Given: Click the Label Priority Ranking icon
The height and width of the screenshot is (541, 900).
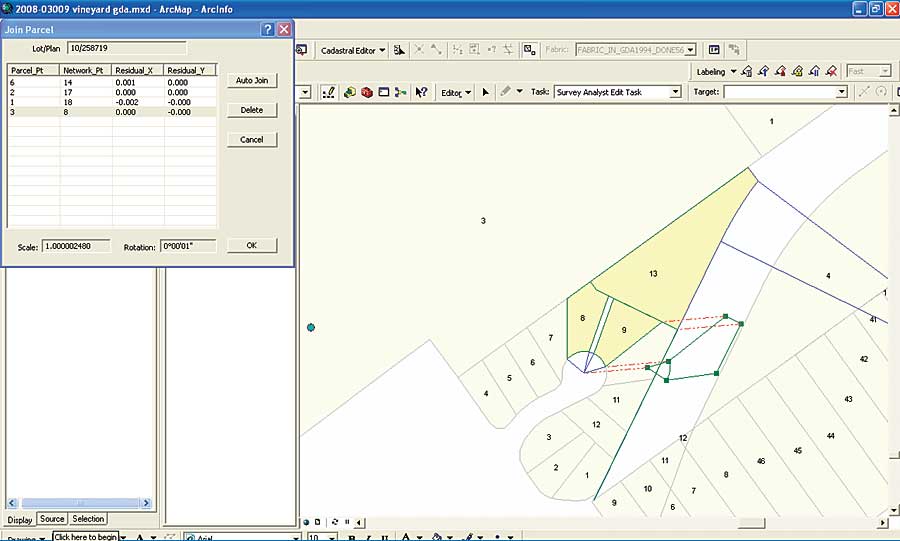Looking at the screenshot, I should [x=763, y=72].
